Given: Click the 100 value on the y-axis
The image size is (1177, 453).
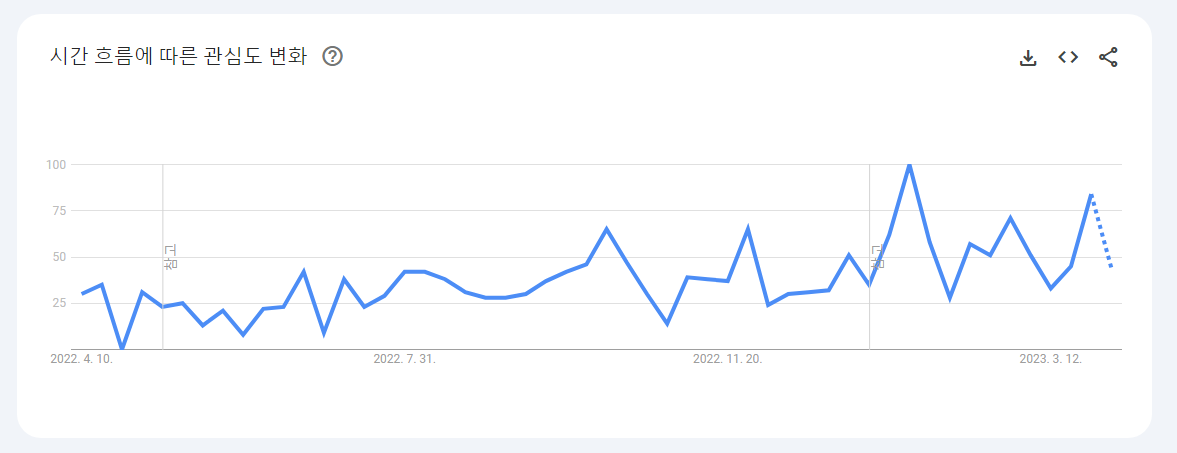Looking at the screenshot, I should click(x=58, y=165).
